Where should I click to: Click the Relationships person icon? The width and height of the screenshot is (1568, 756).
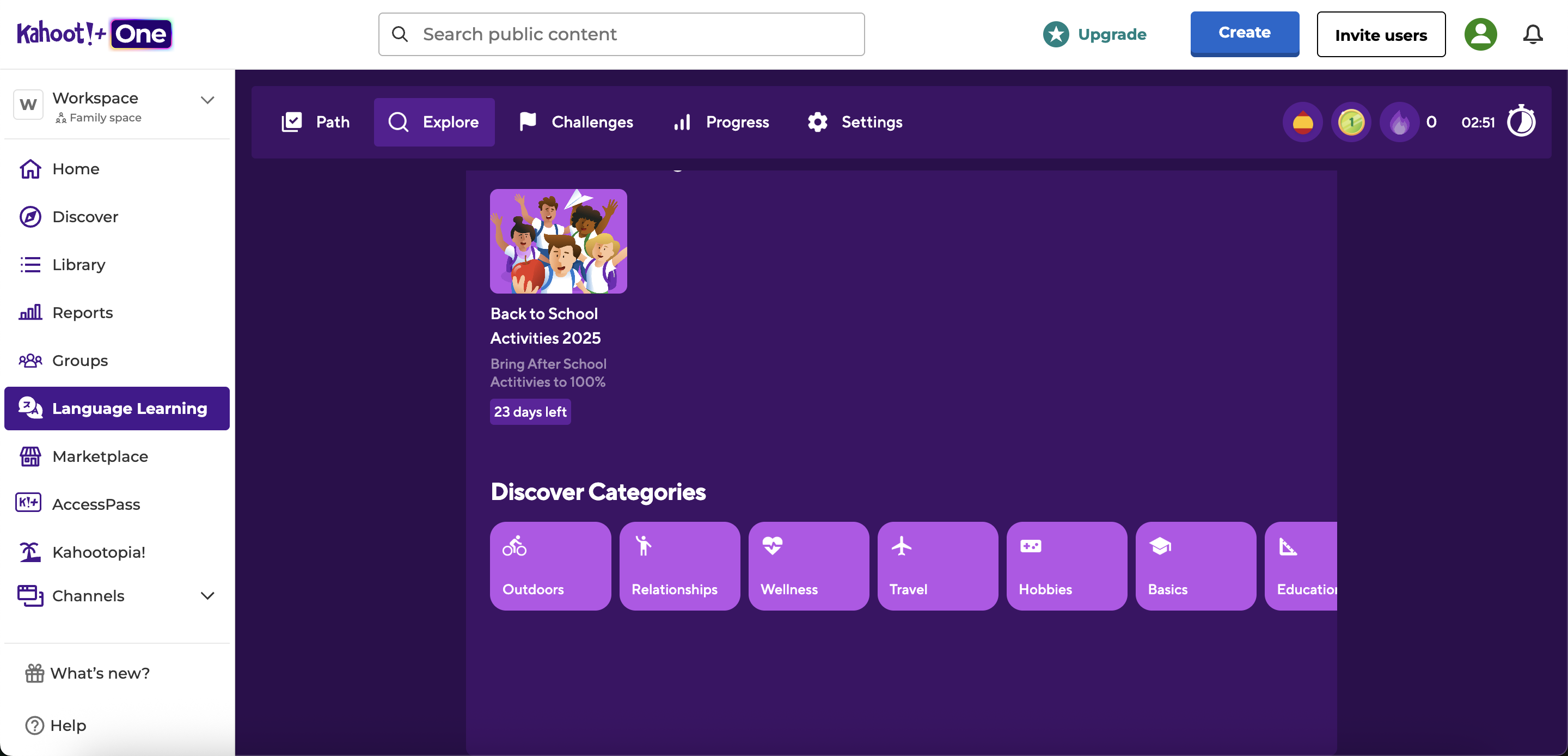tap(644, 546)
